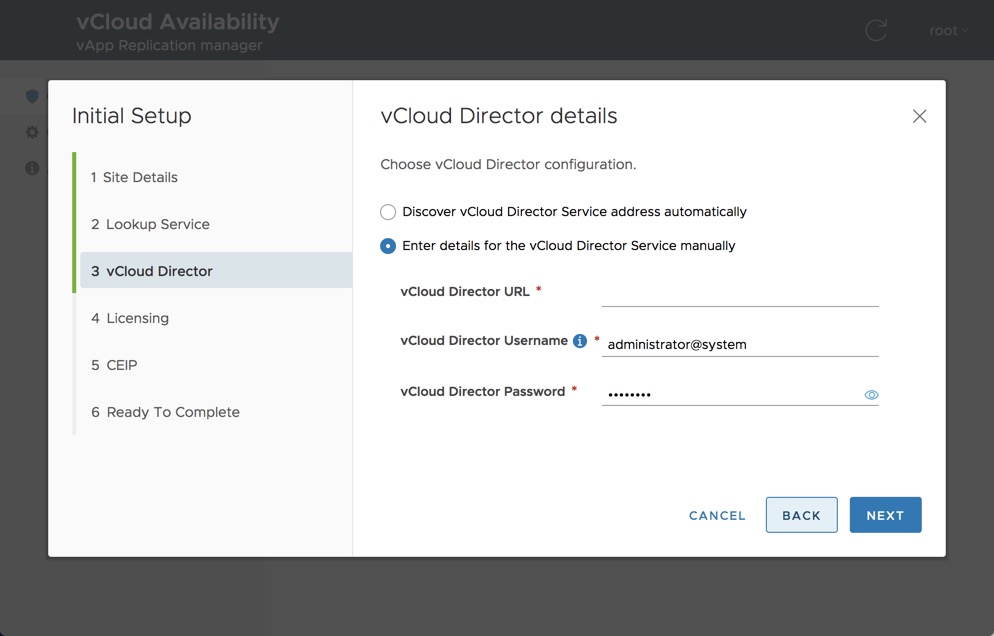Image resolution: width=994 pixels, height=636 pixels.
Task: Click the info circle icon in sidebar
Action: 32,168
